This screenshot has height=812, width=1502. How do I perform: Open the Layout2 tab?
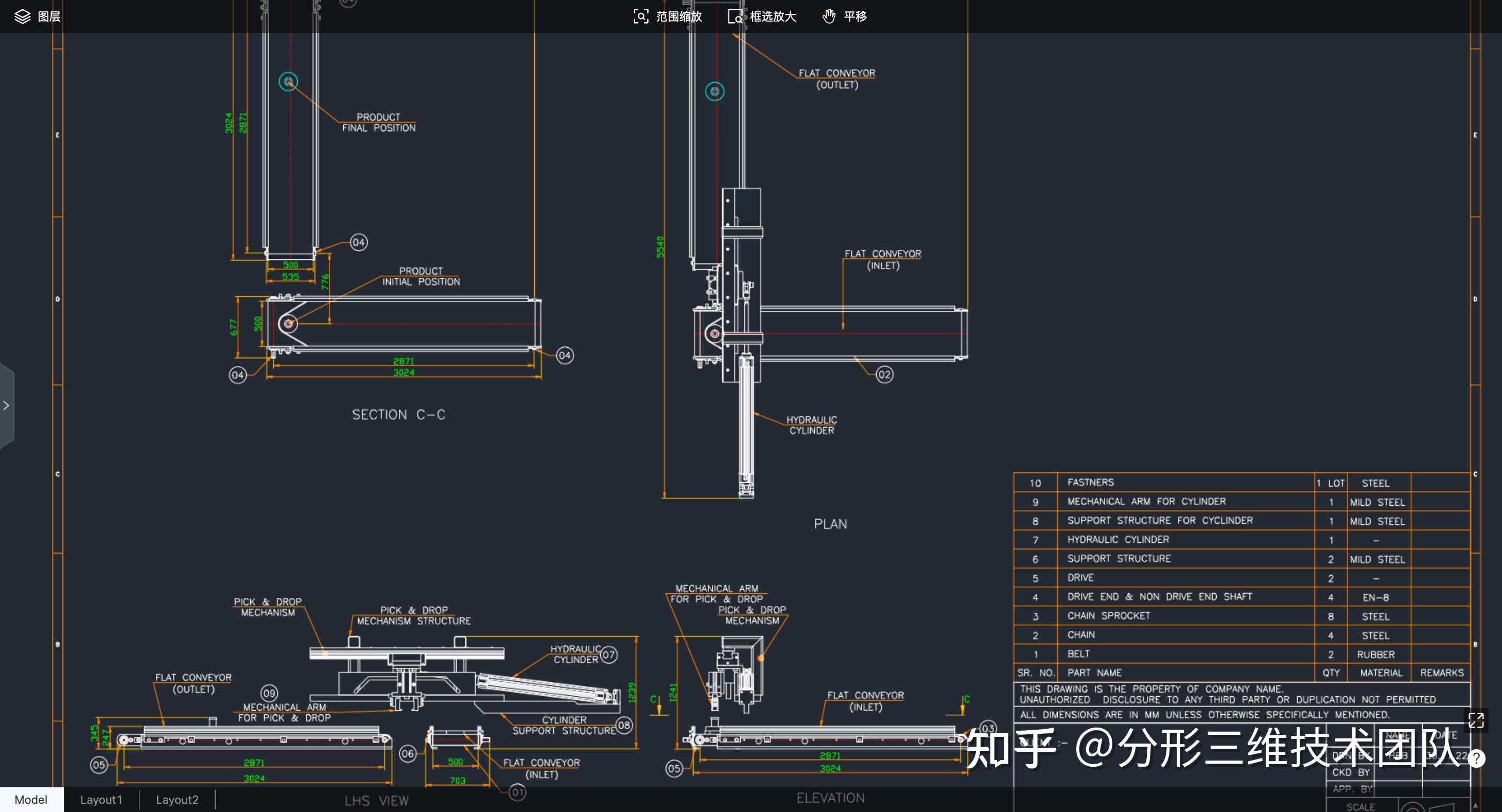pyautogui.click(x=177, y=799)
